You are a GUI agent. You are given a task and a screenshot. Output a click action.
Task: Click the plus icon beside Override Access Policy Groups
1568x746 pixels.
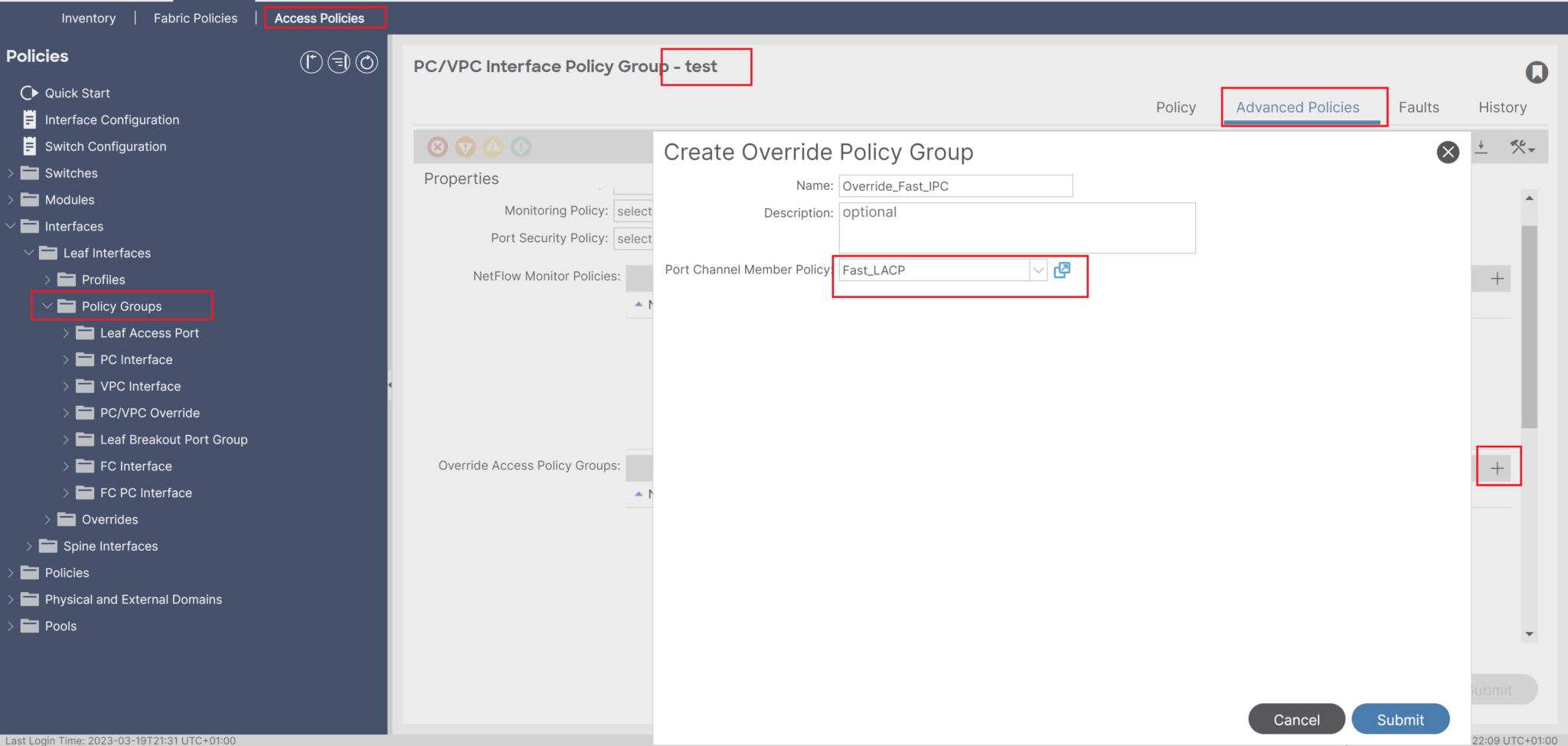(x=1498, y=466)
